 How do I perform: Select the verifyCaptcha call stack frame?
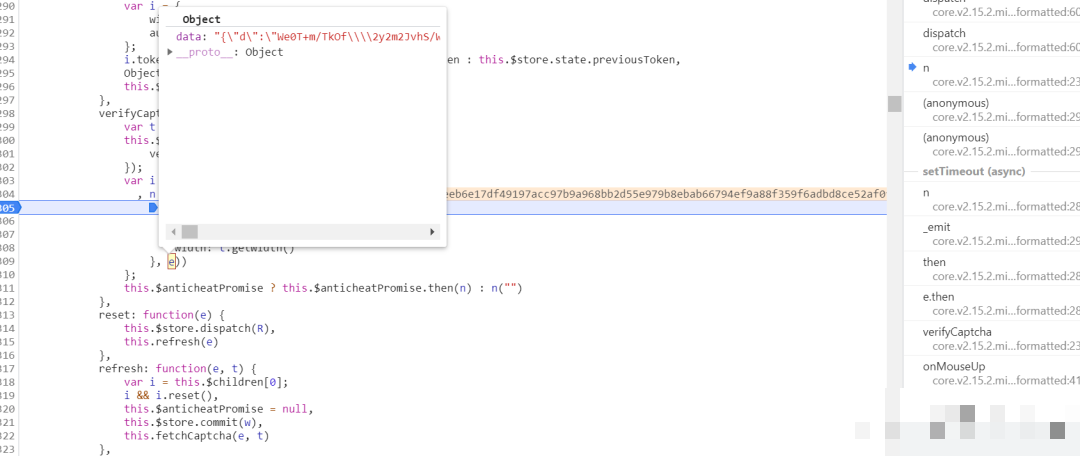click(x=955, y=332)
